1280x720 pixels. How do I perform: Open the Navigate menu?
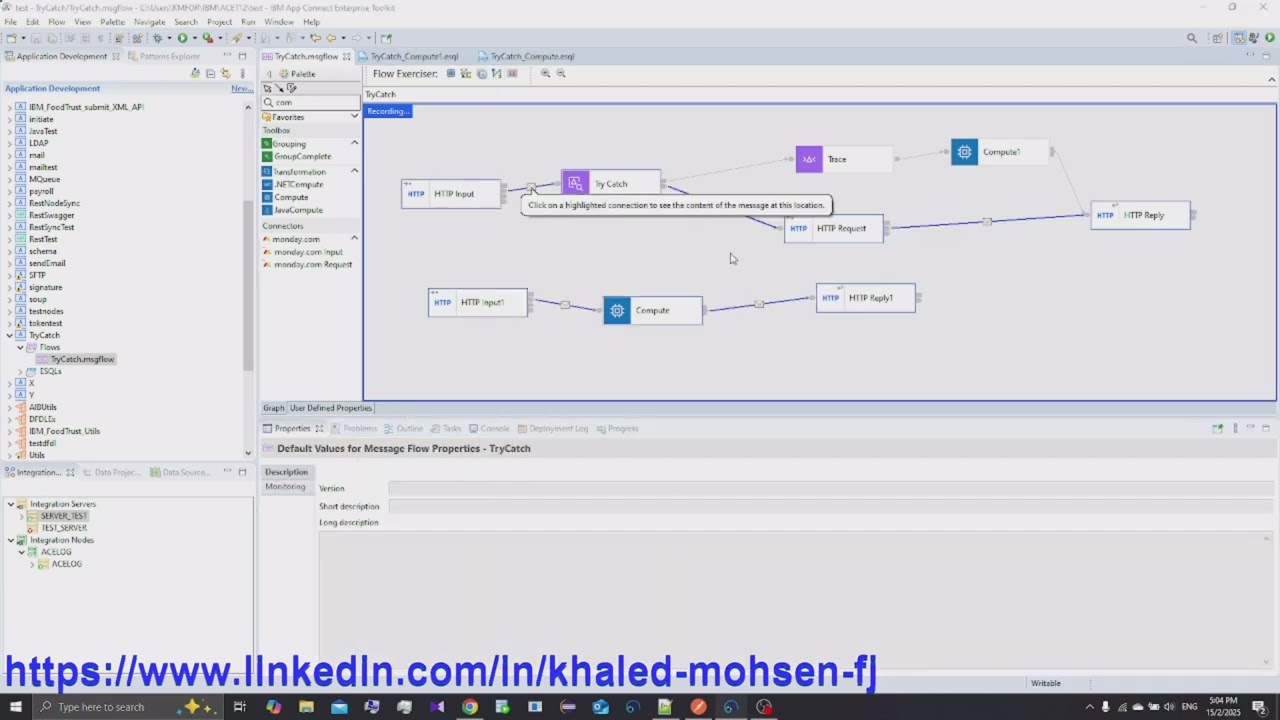pos(149,21)
